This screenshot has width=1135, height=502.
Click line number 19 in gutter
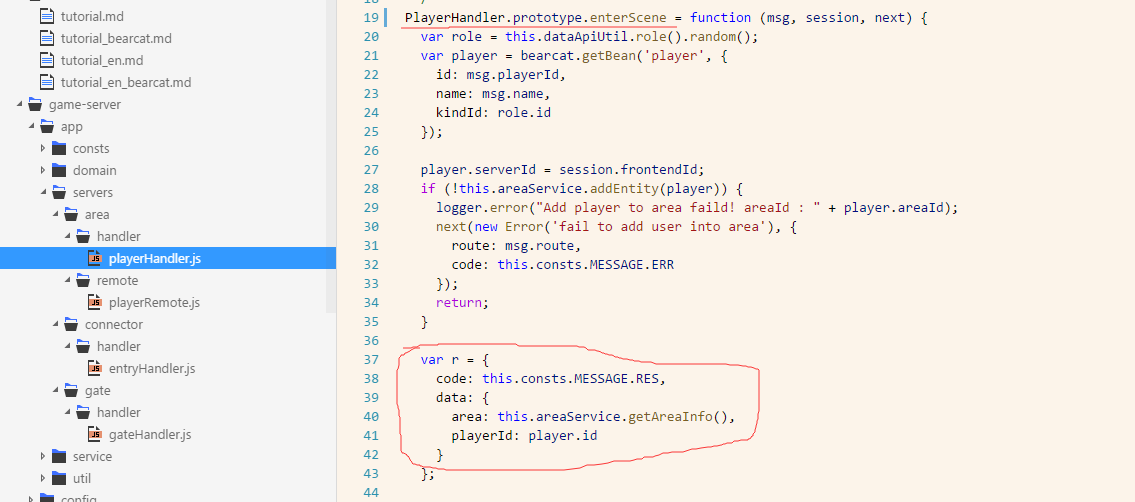[370, 17]
